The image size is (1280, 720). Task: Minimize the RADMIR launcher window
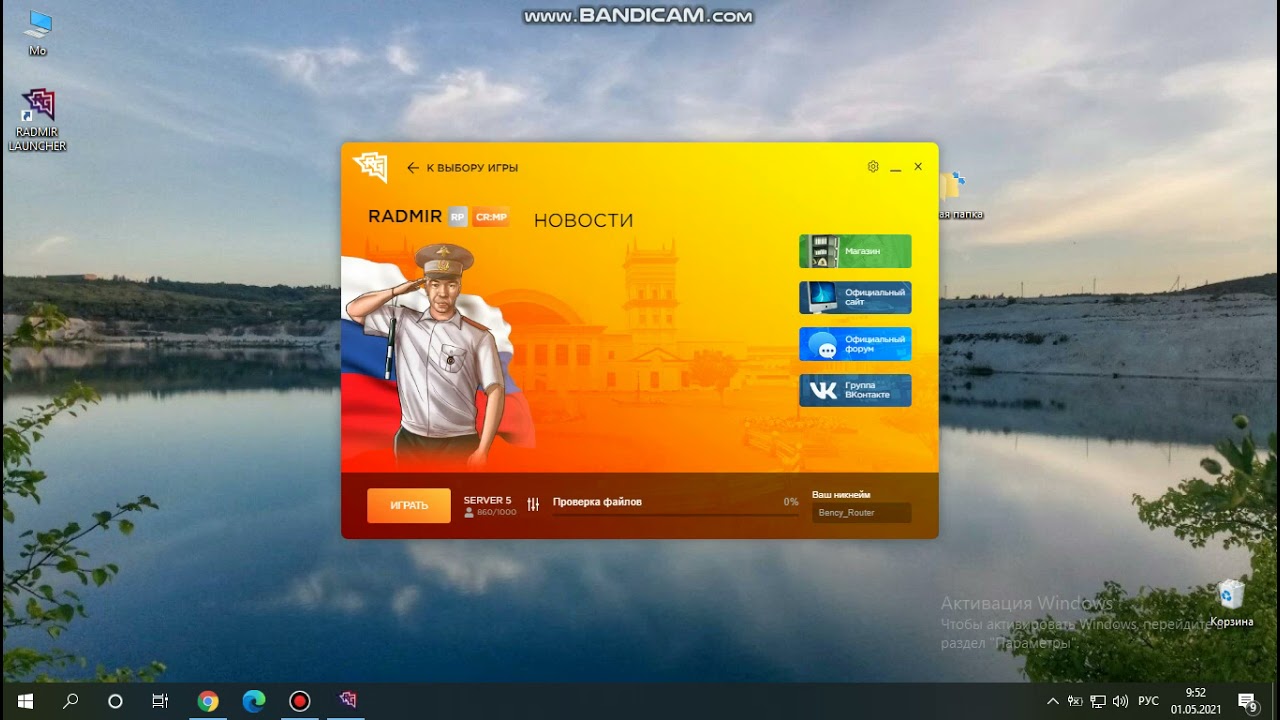(x=896, y=168)
